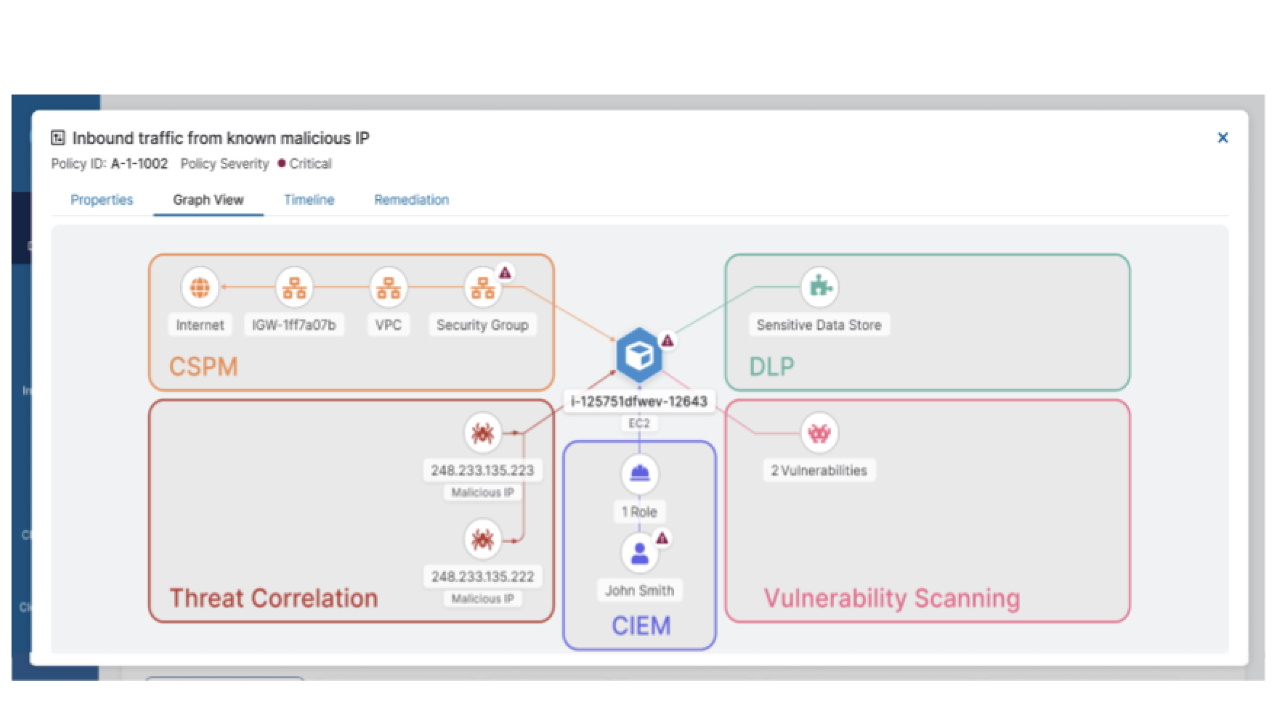Switch to the Properties tab
The height and width of the screenshot is (720, 1280).
(x=102, y=200)
